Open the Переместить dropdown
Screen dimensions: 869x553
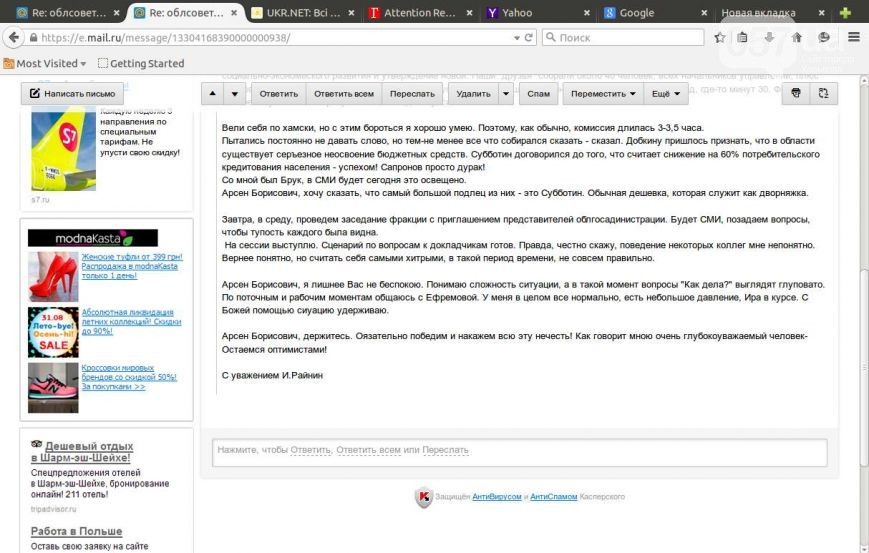(x=604, y=94)
